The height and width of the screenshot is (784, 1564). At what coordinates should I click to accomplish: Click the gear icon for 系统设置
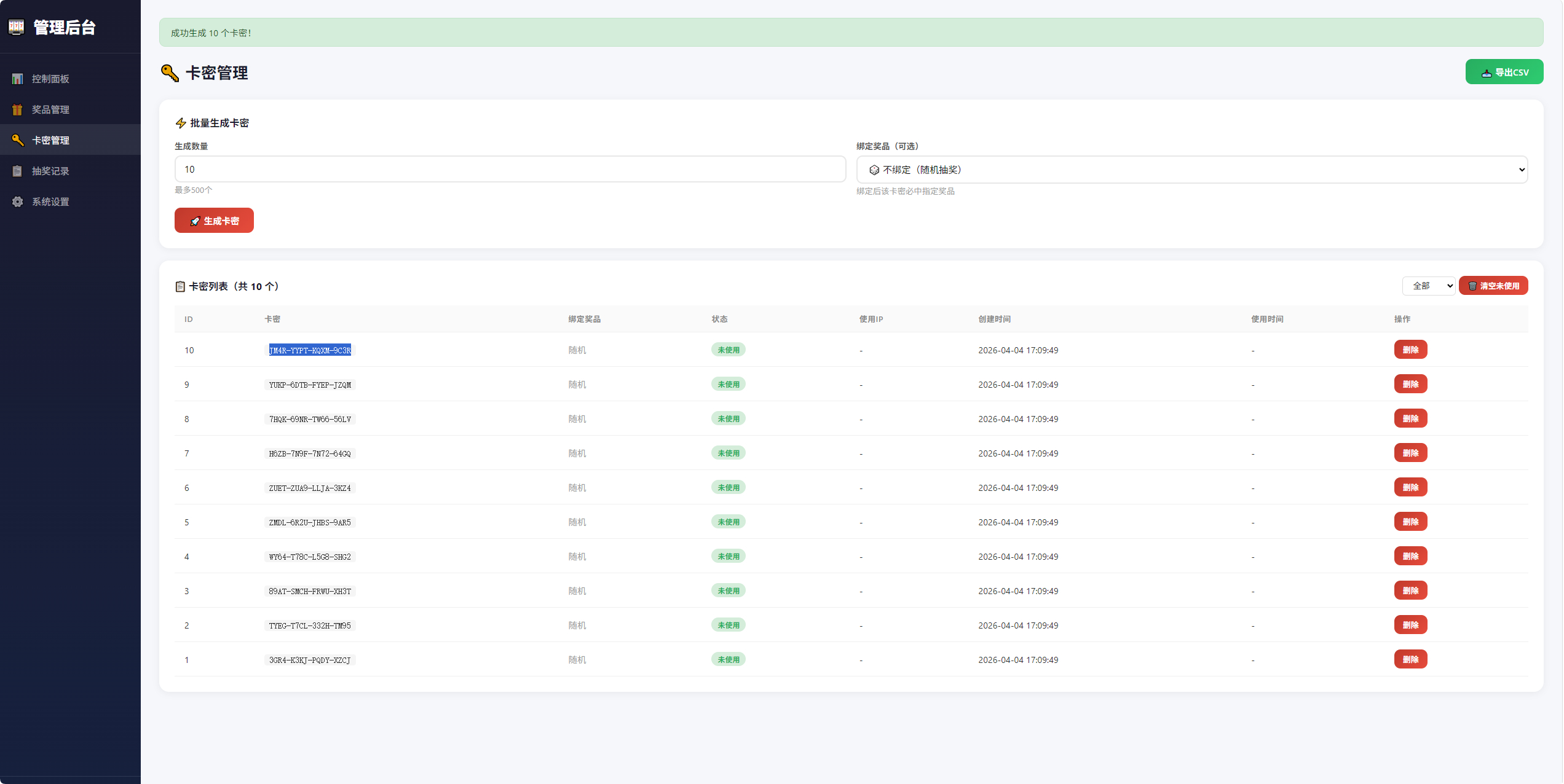[x=17, y=202]
